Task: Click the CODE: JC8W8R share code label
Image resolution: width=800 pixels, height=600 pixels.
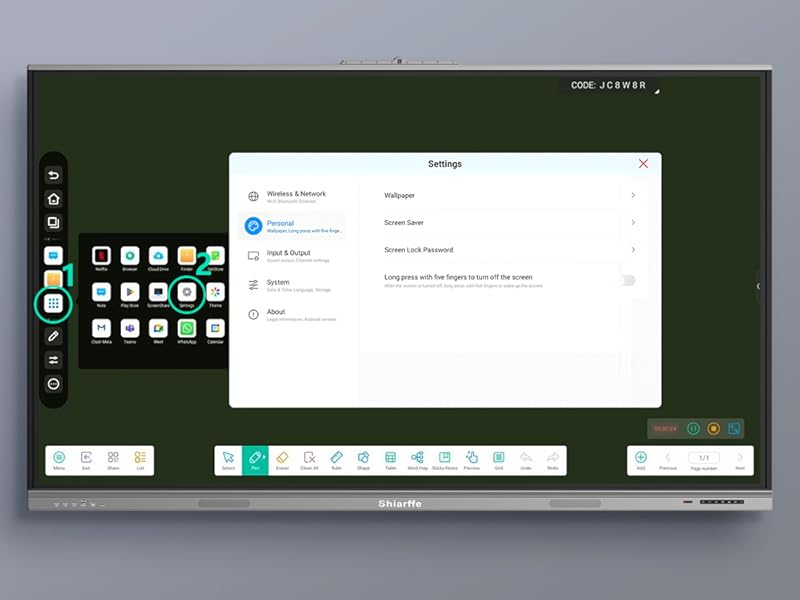Action: click(608, 85)
